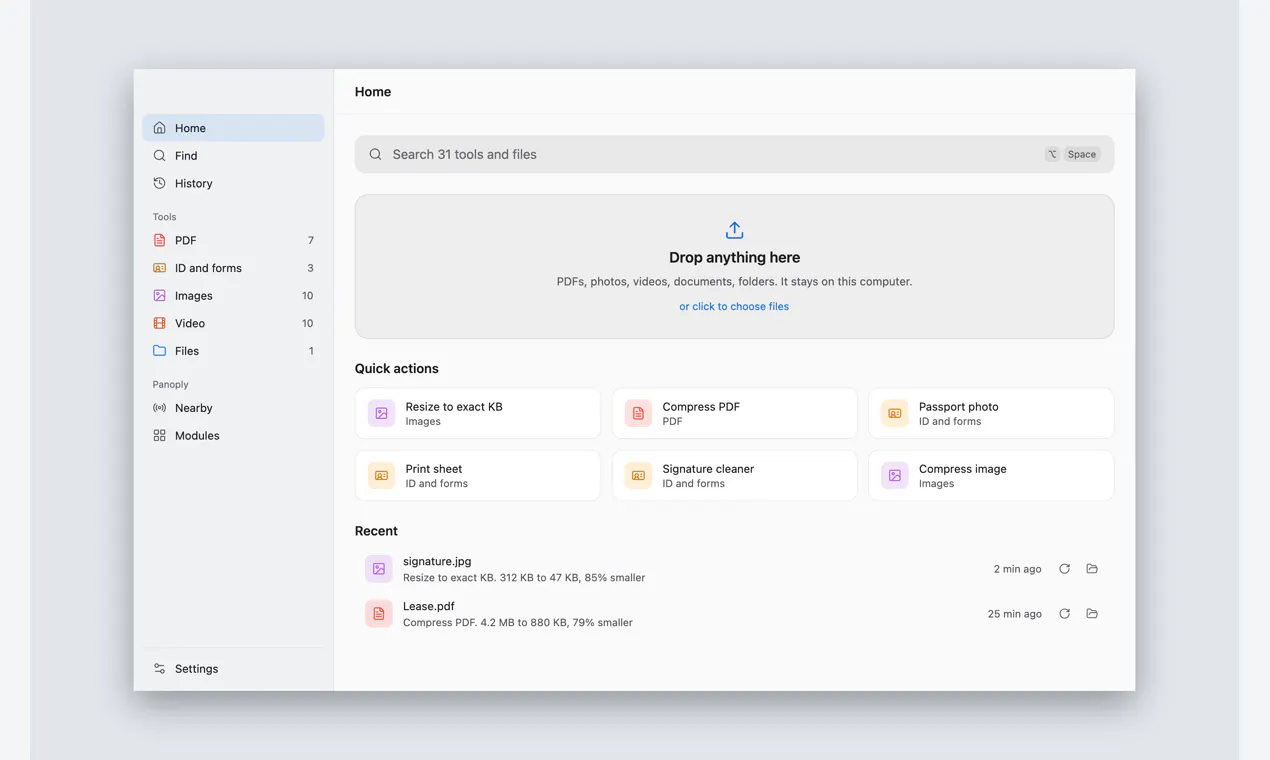
Task: Open Nearby under Panoply
Action: 233,408
